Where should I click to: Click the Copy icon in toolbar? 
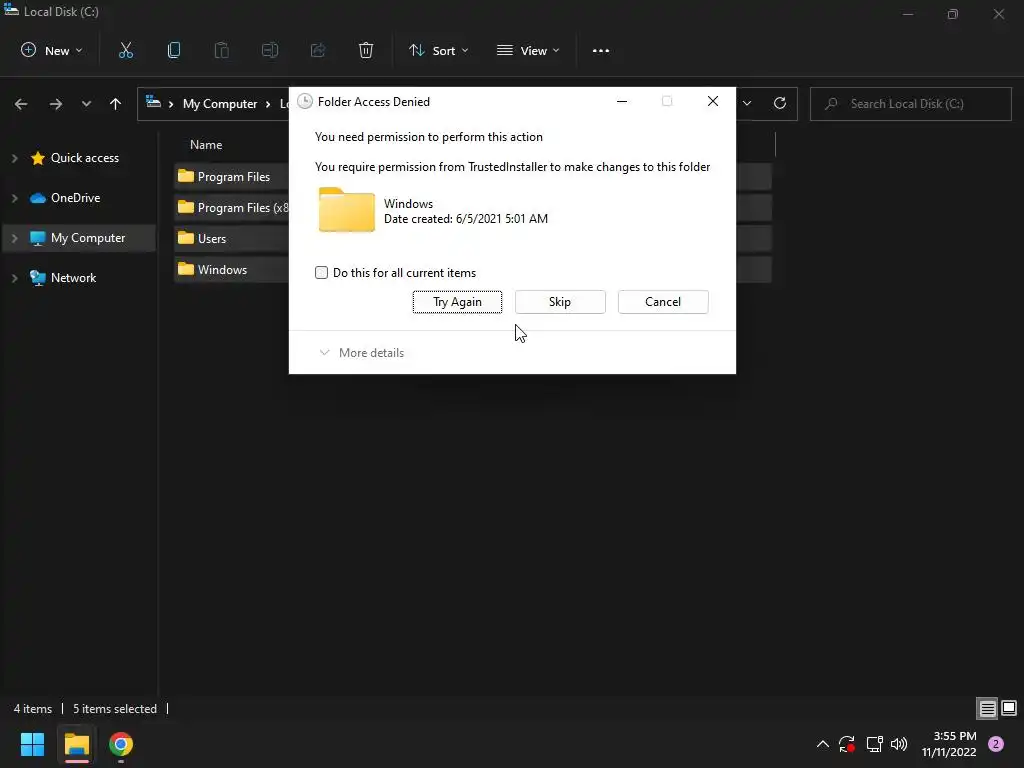(x=174, y=50)
